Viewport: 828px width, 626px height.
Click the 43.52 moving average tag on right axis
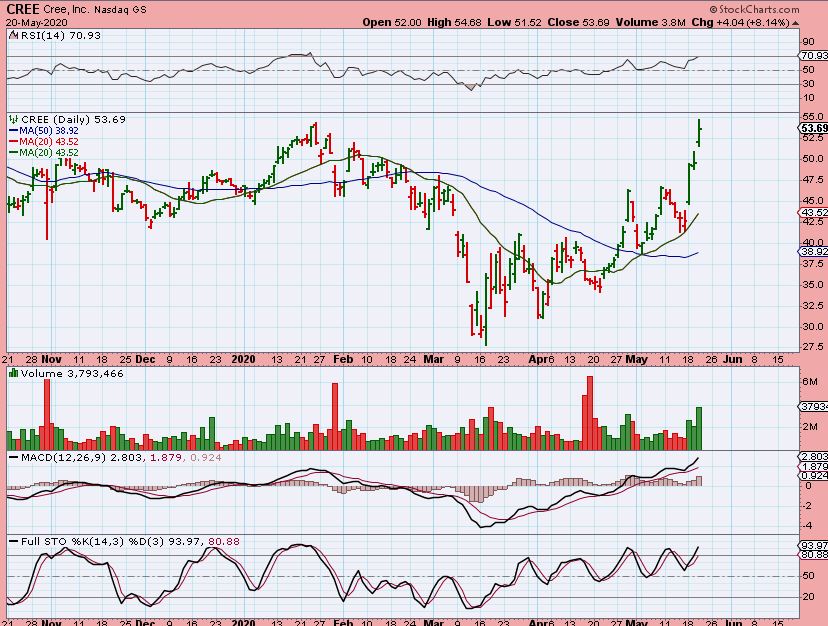(x=814, y=212)
